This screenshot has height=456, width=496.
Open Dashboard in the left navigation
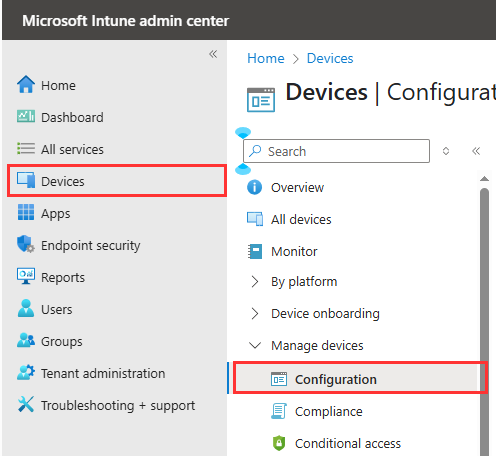pyautogui.click(x=115, y=117)
